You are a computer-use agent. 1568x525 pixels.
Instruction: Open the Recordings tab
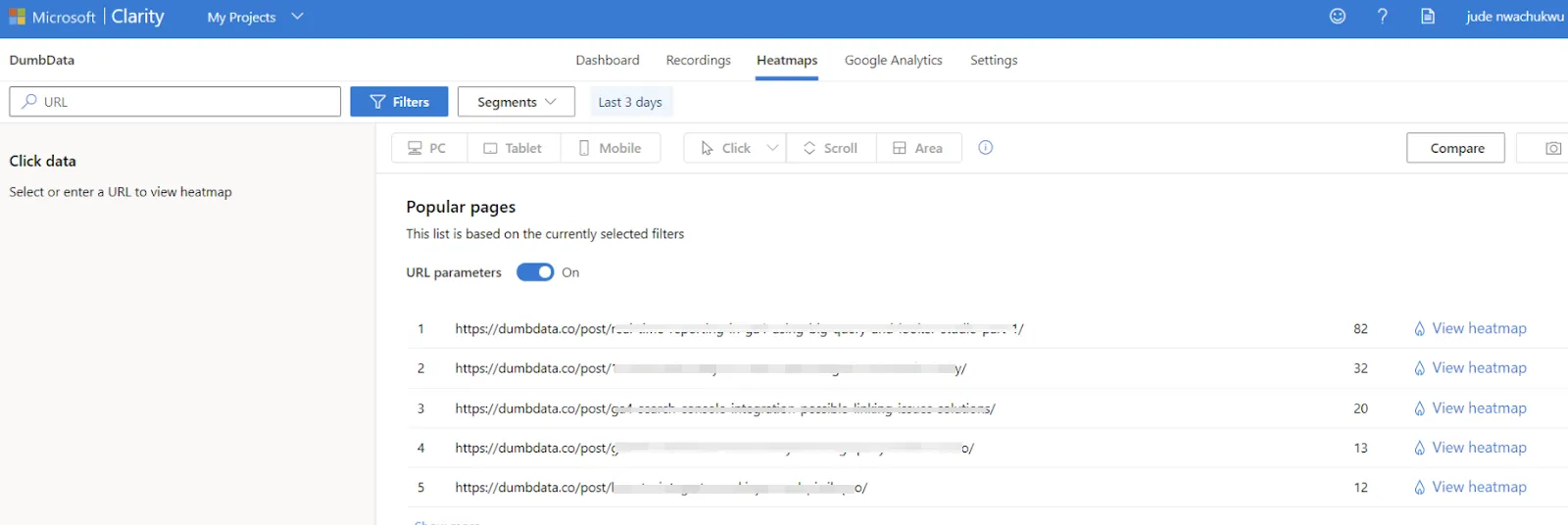click(x=698, y=61)
